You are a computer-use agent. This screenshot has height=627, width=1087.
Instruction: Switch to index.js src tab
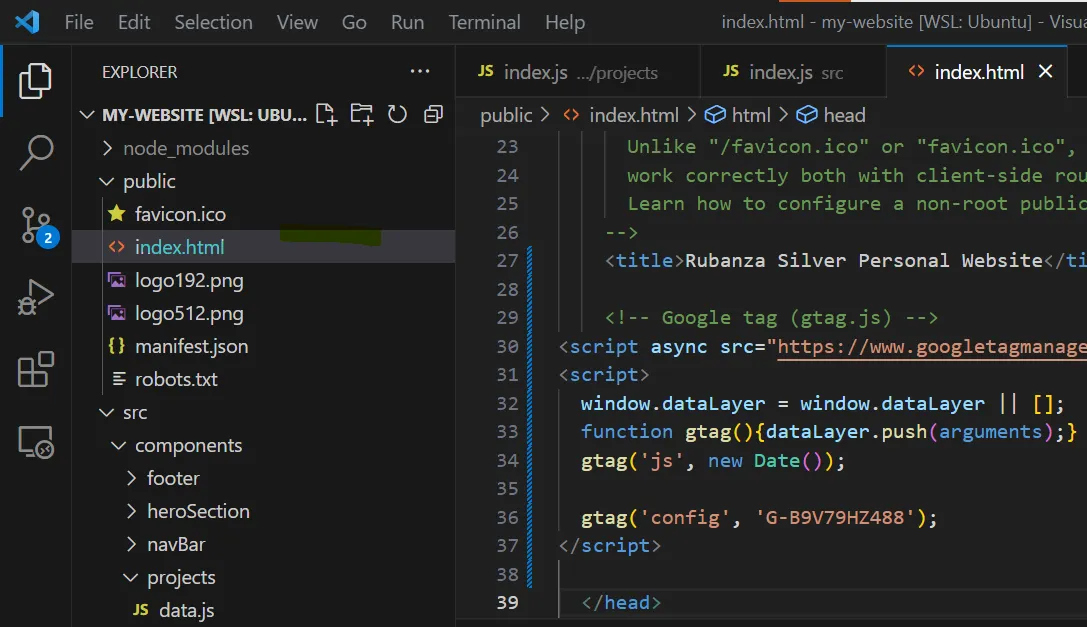click(x=783, y=72)
